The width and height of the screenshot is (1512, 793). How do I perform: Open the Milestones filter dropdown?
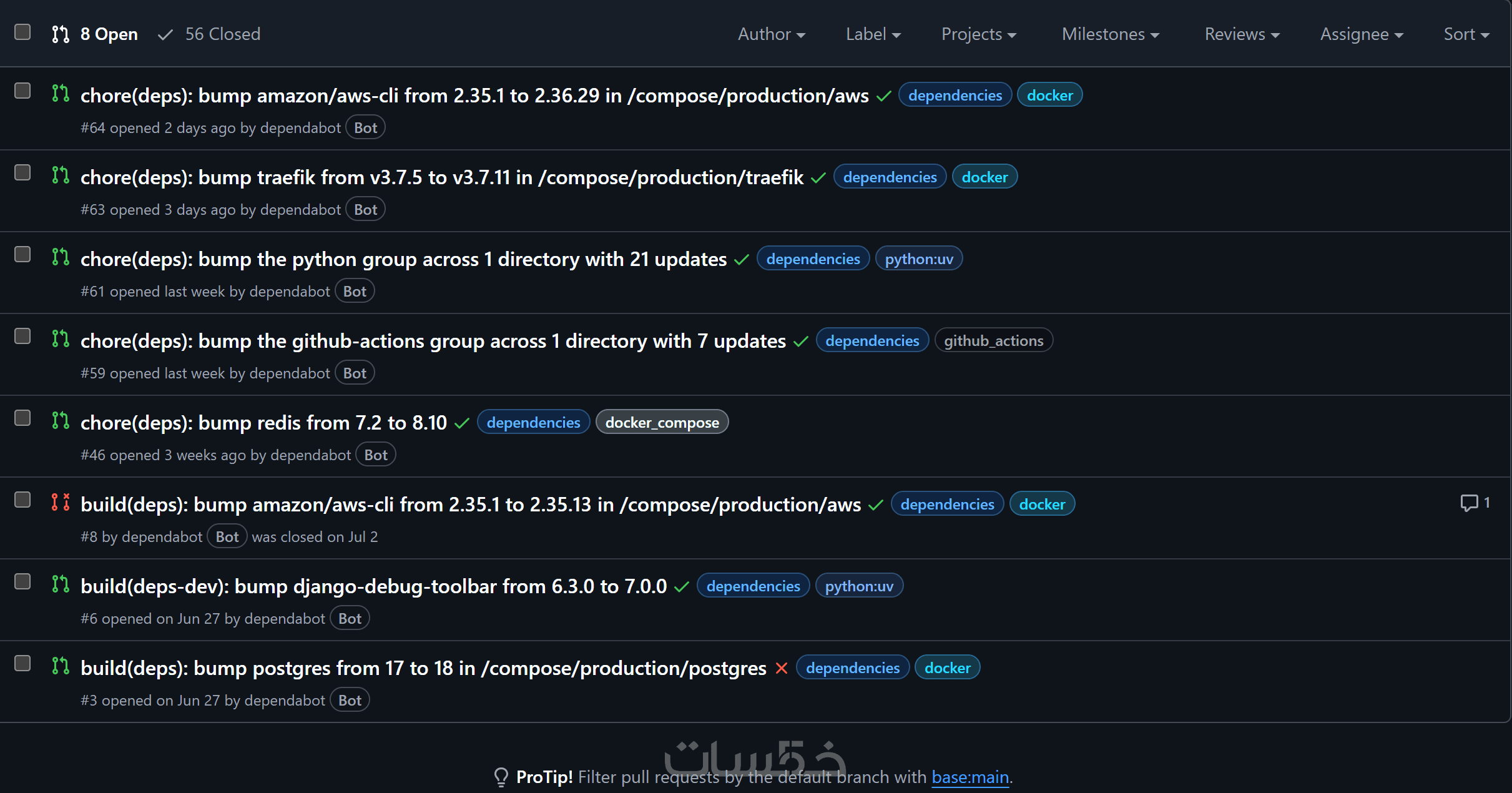pos(1111,34)
